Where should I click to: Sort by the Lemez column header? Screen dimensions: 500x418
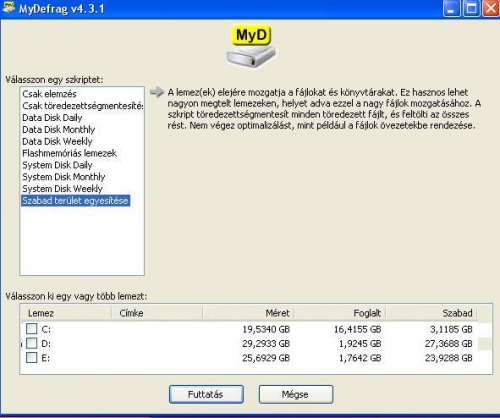point(65,313)
